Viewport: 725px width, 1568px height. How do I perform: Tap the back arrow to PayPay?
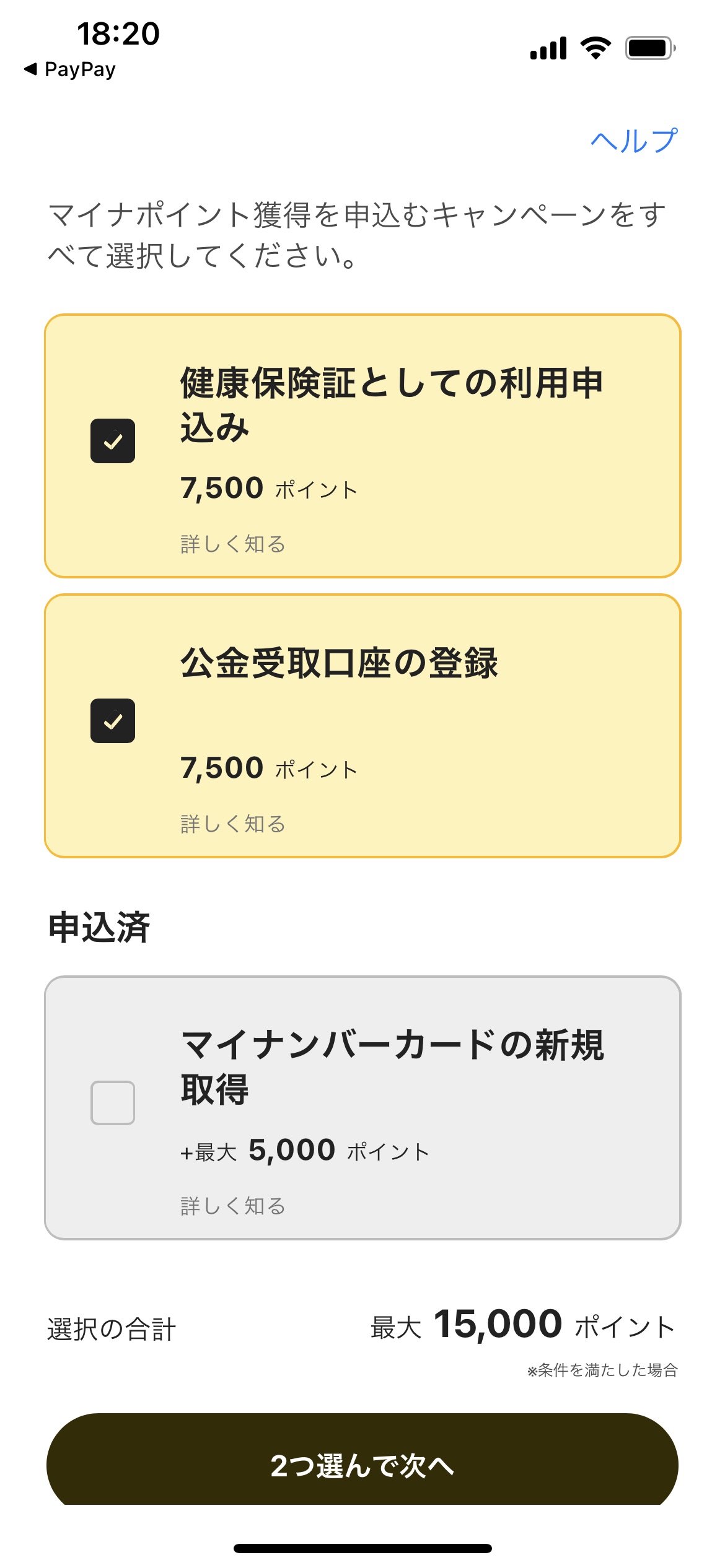(x=30, y=69)
